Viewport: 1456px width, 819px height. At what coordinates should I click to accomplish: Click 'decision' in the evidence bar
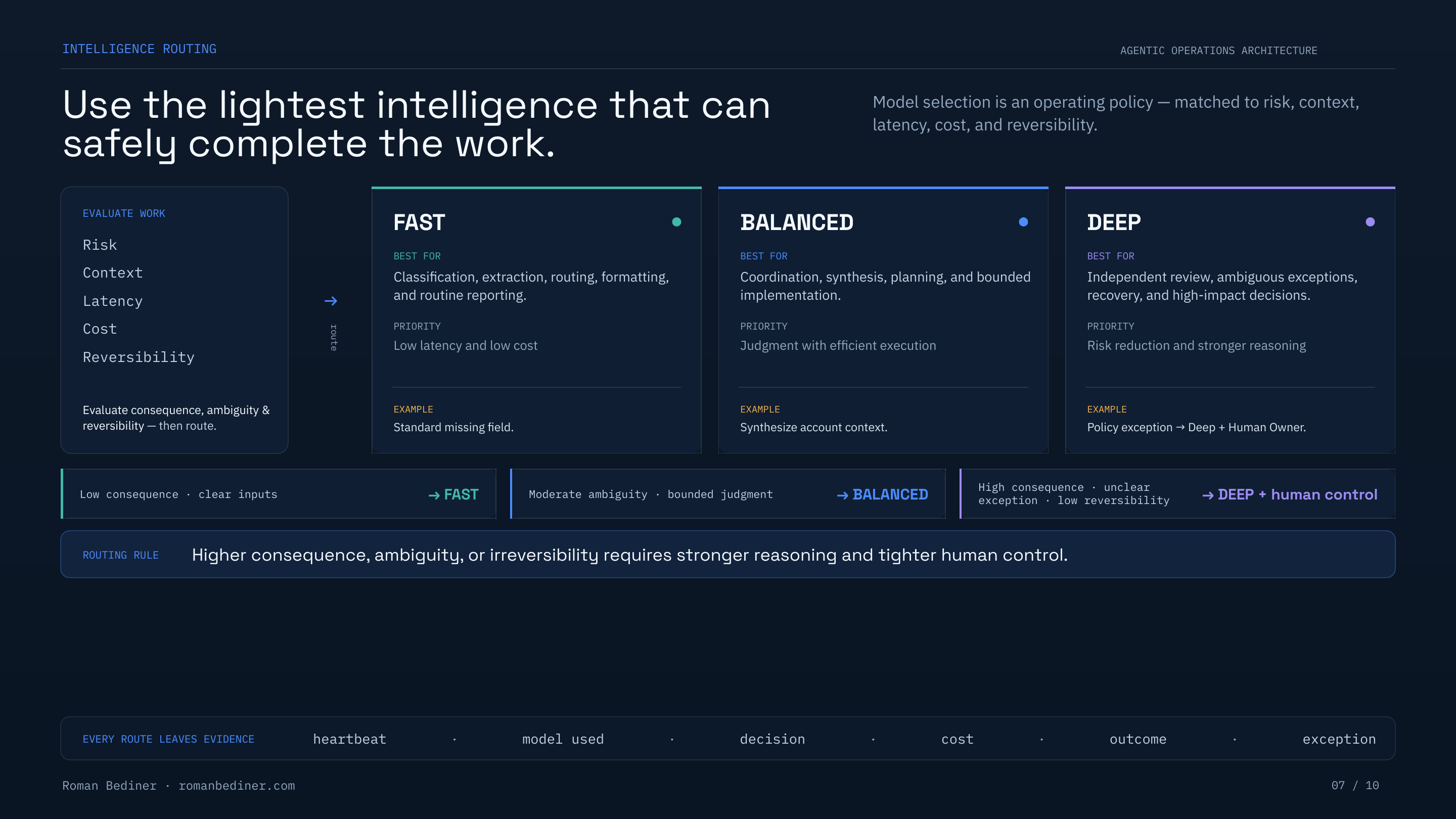[x=772, y=739]
